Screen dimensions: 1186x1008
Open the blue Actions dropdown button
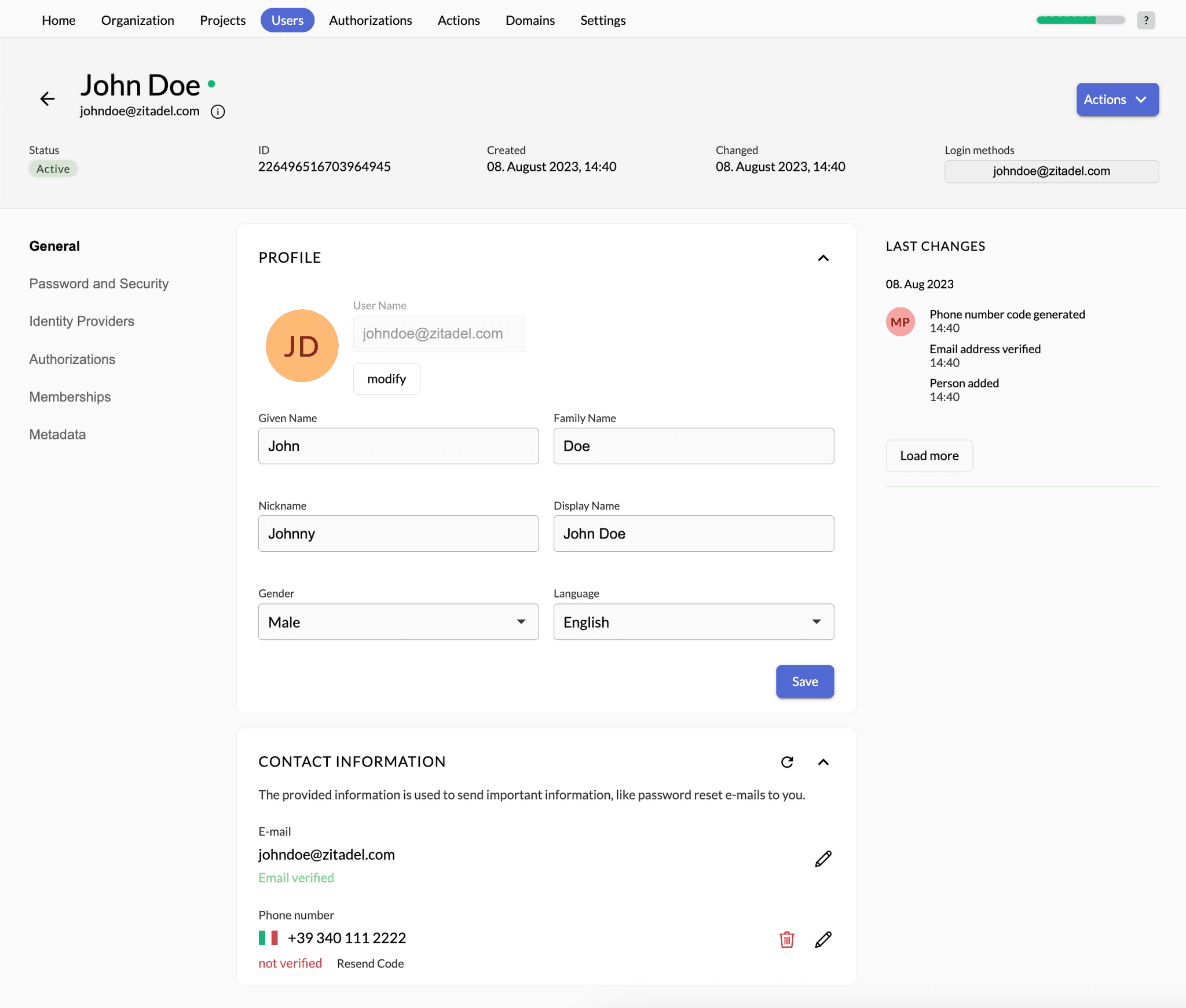1117,100
